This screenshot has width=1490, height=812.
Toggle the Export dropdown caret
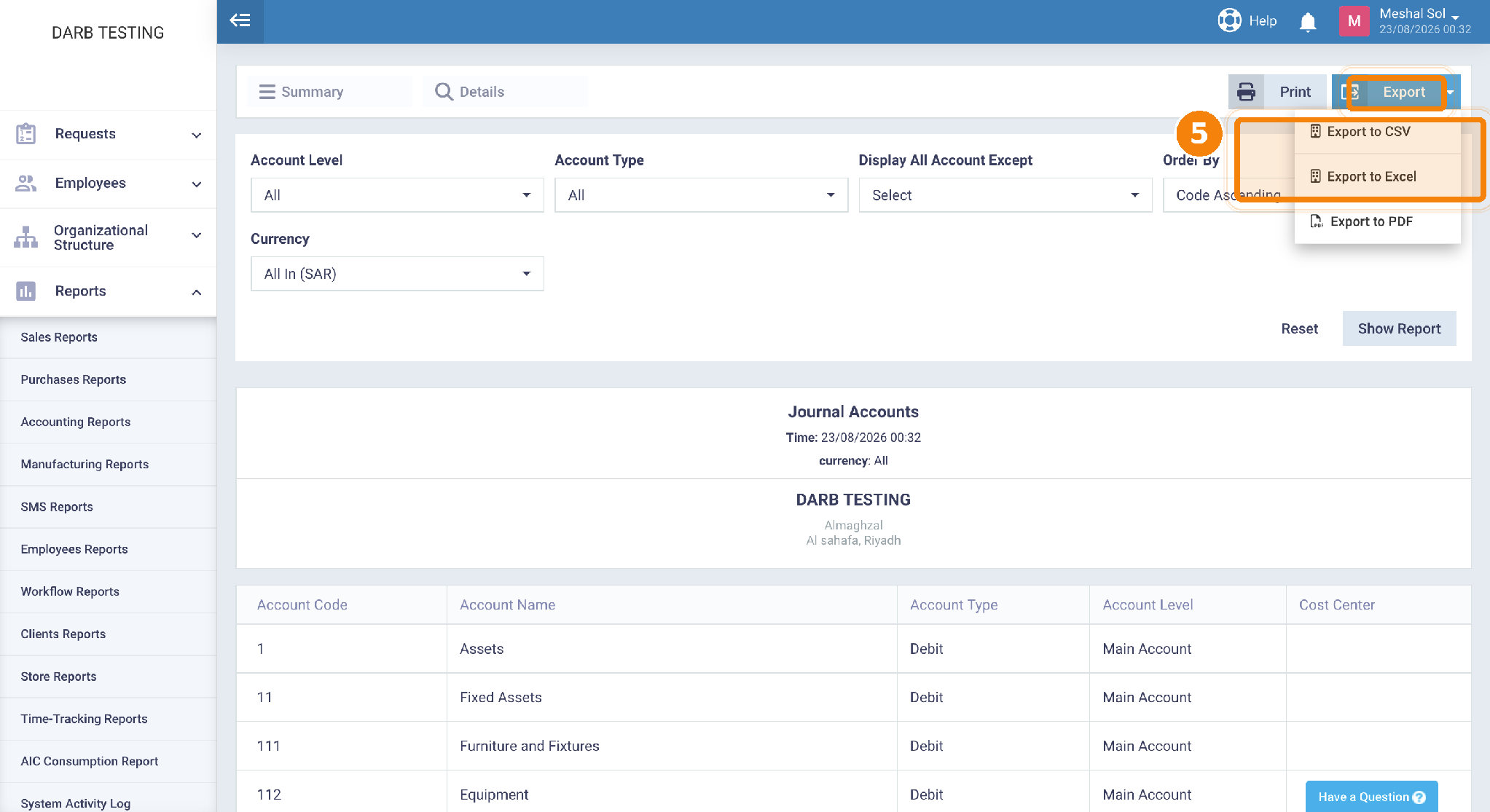tap(1451, 92)
